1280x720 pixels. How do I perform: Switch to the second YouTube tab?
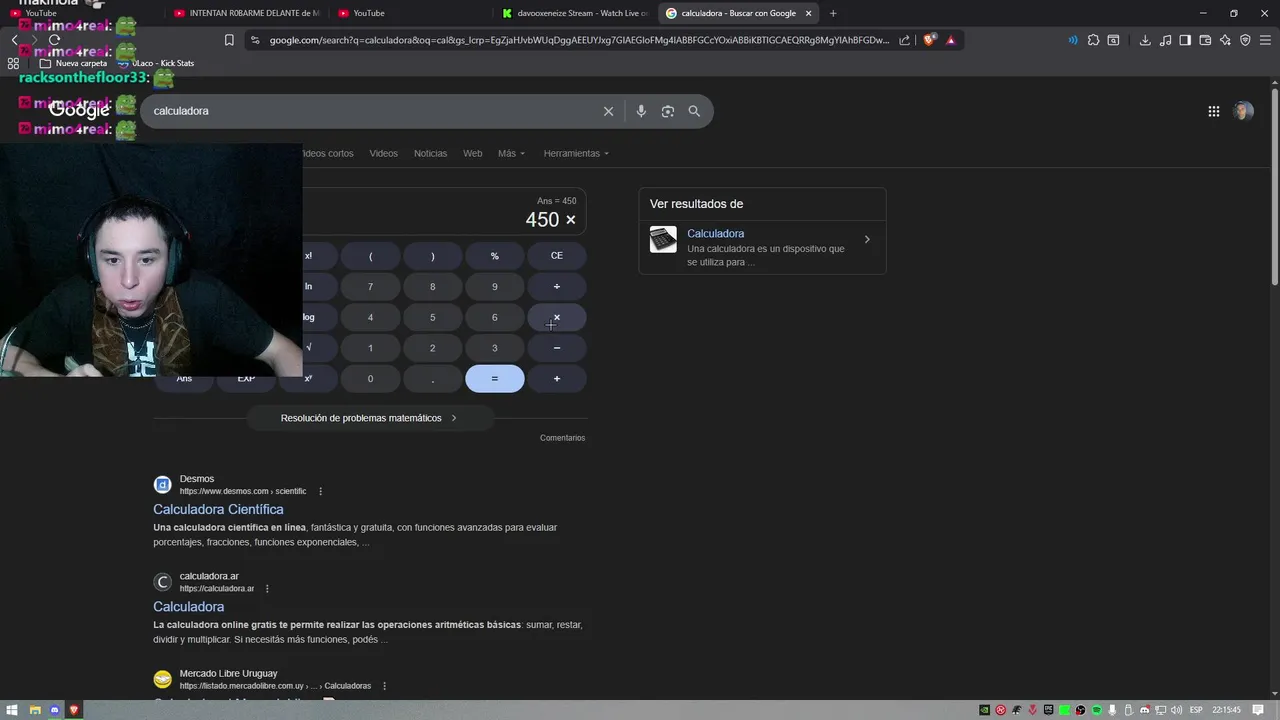click(411, 13)
